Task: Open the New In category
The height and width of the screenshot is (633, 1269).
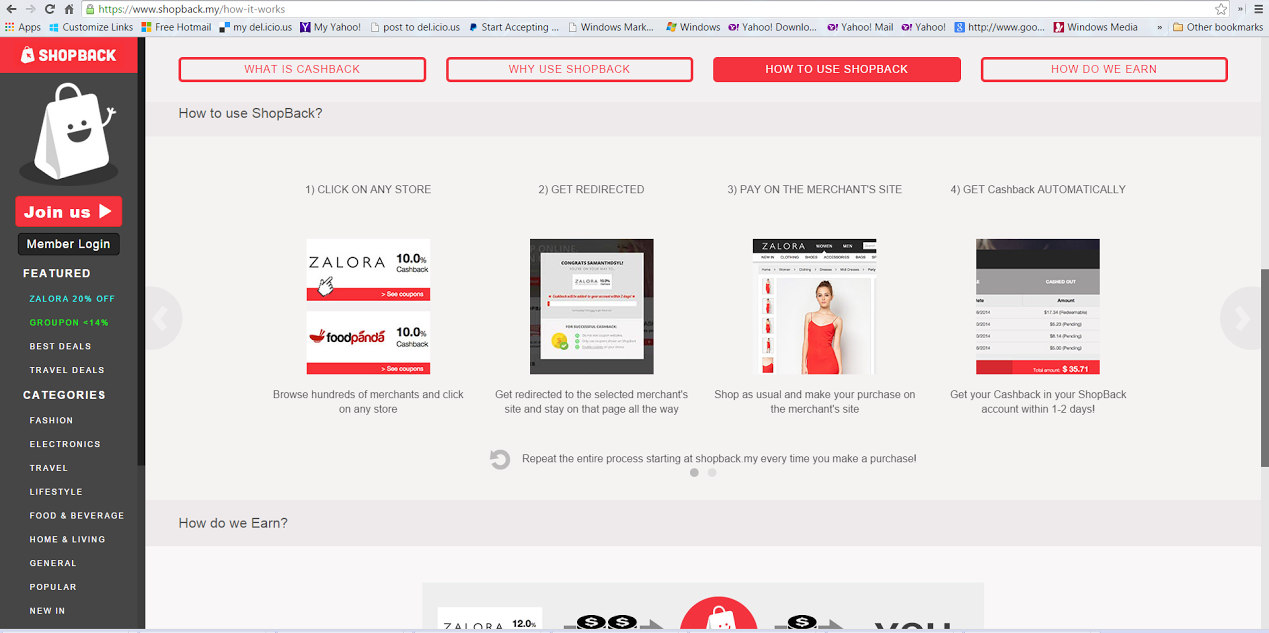Action: (47, 611)
